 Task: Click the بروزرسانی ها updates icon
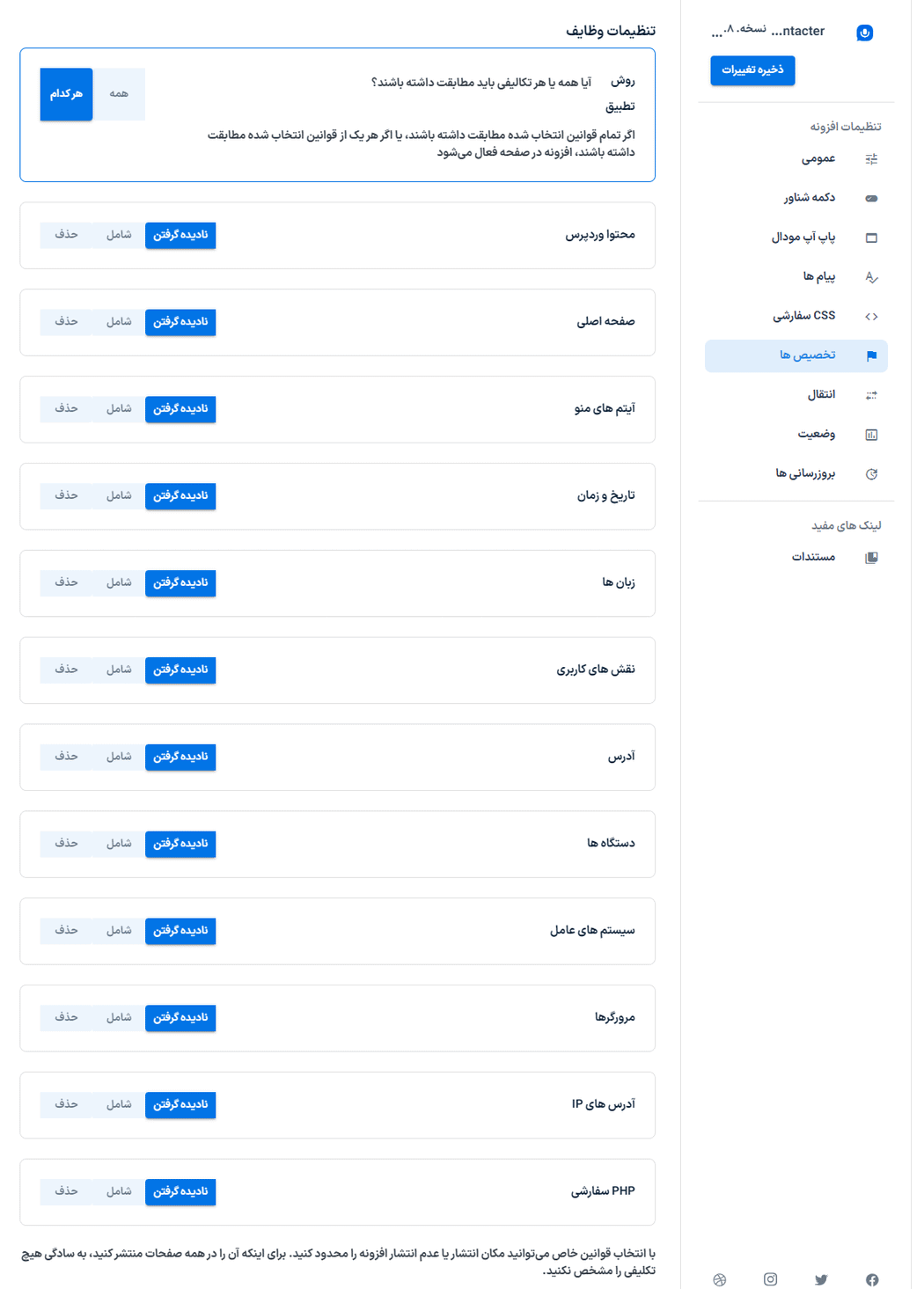coord(871,473)
